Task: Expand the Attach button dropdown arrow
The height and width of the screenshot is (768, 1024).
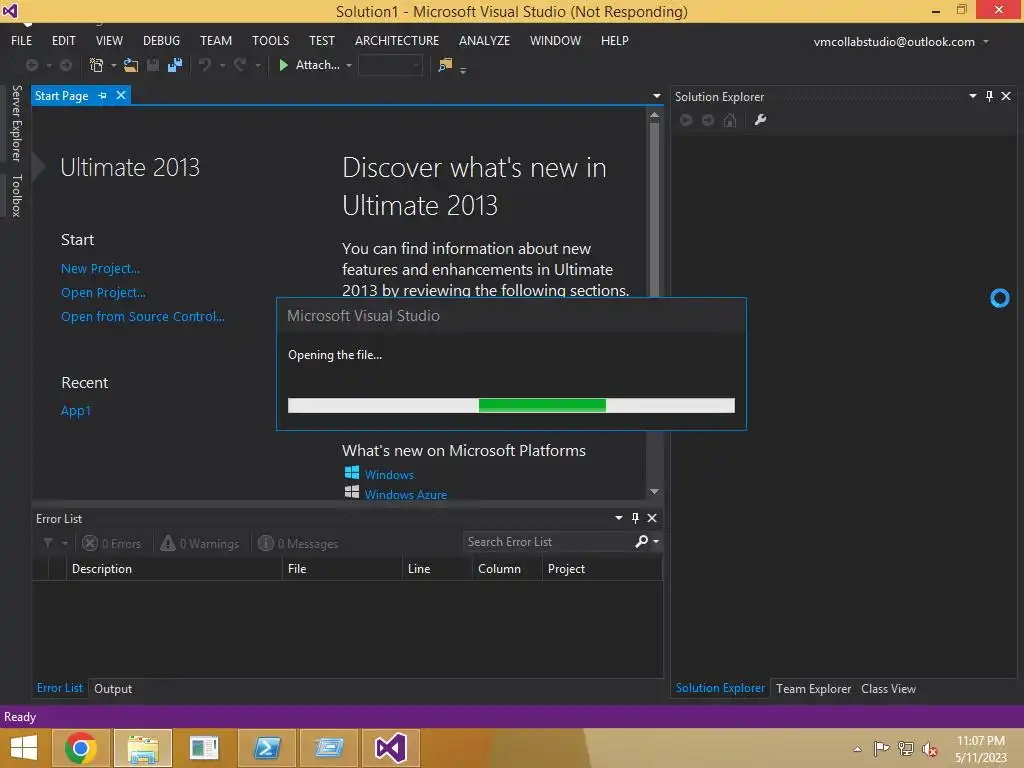Action: 349,65
